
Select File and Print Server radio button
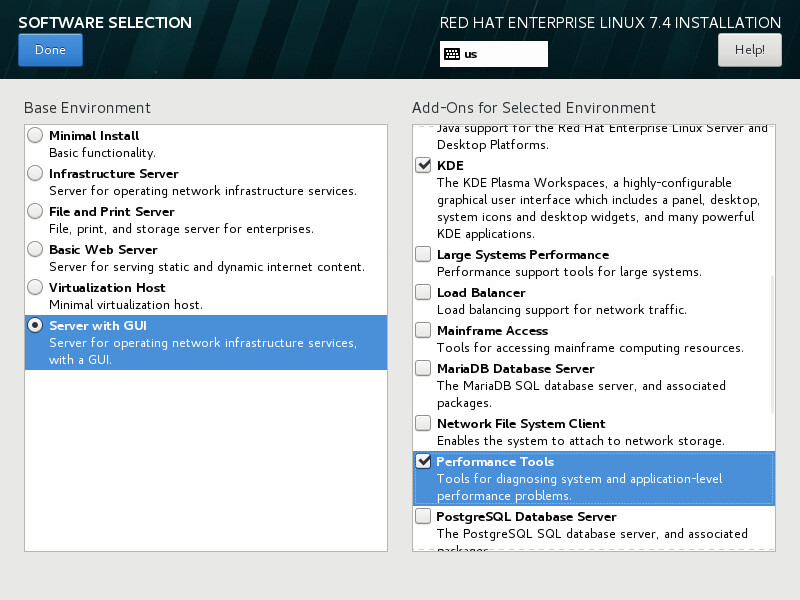point(35,211)
